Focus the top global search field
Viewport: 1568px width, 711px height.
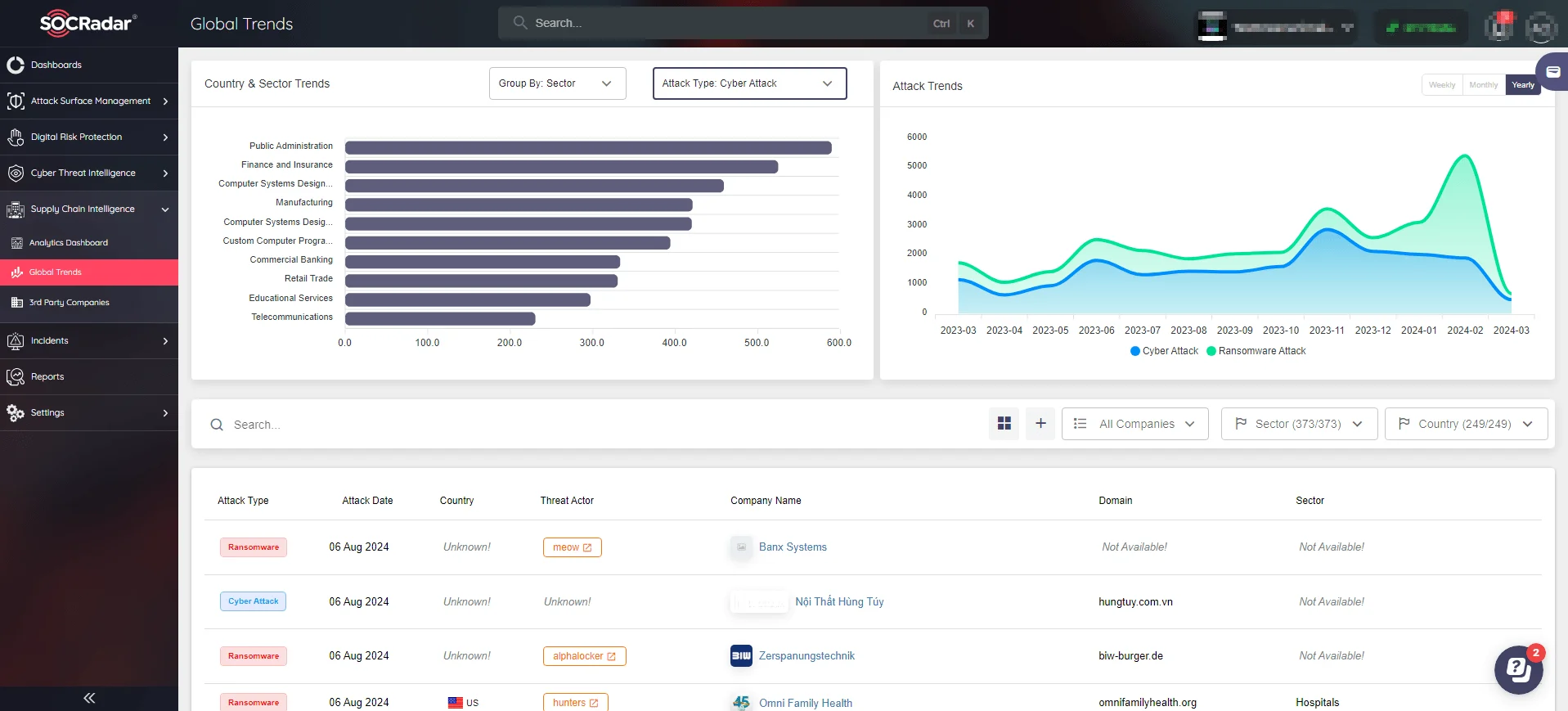[x=744, y=23]
